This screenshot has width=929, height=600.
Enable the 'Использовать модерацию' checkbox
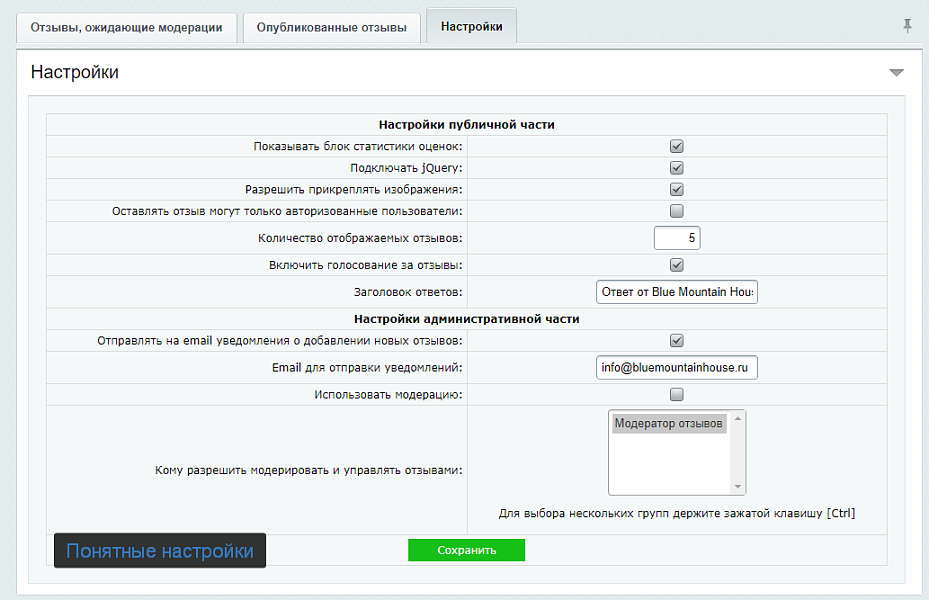coord(677,394)
